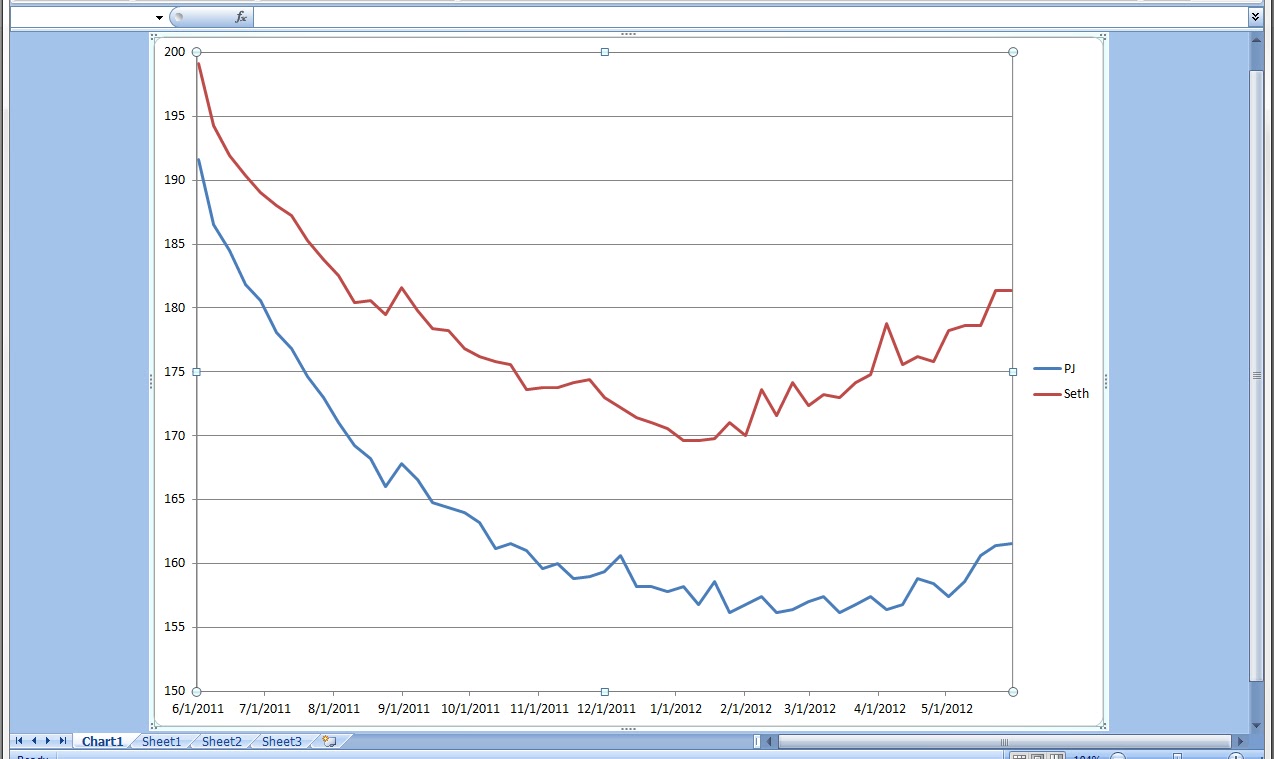The width and height of the screenshot is (1274, 759).
Task: Click the 175 vertical axis label
Action: (x=175, y=372)
